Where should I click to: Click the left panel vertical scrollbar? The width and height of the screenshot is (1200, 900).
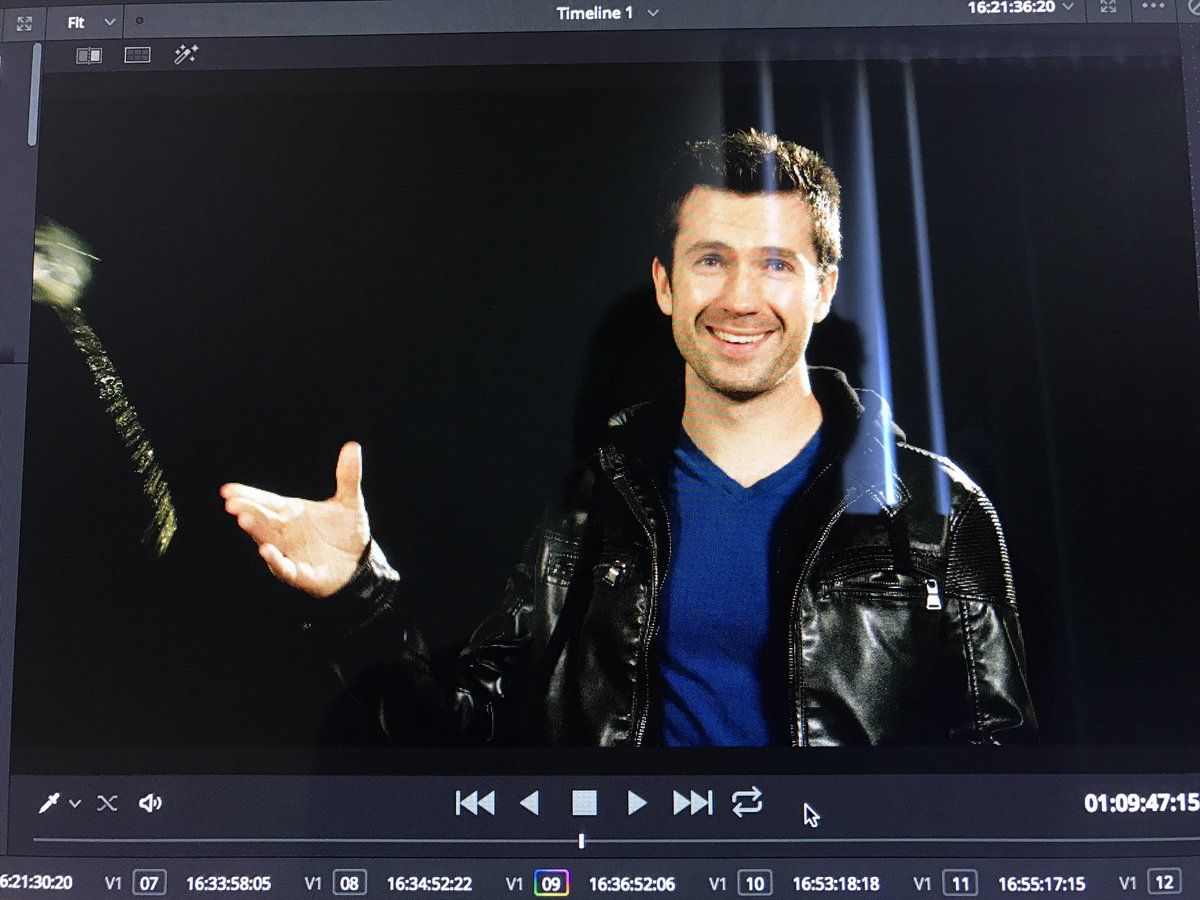pos(33,95)
